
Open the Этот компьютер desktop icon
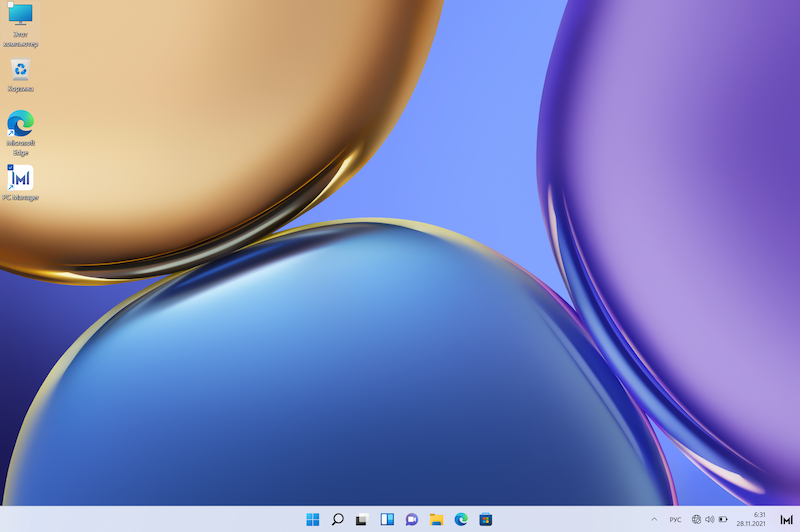pos(20,24)
